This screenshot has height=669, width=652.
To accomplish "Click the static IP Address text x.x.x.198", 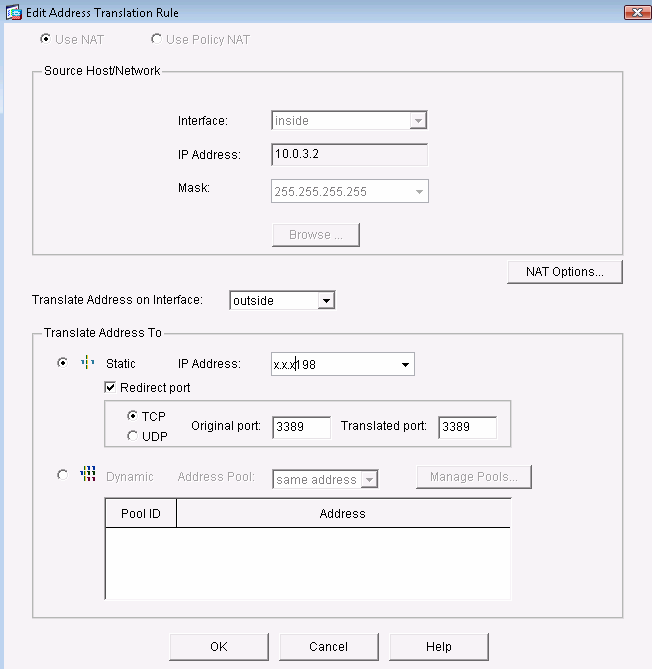I will point(294,365).
